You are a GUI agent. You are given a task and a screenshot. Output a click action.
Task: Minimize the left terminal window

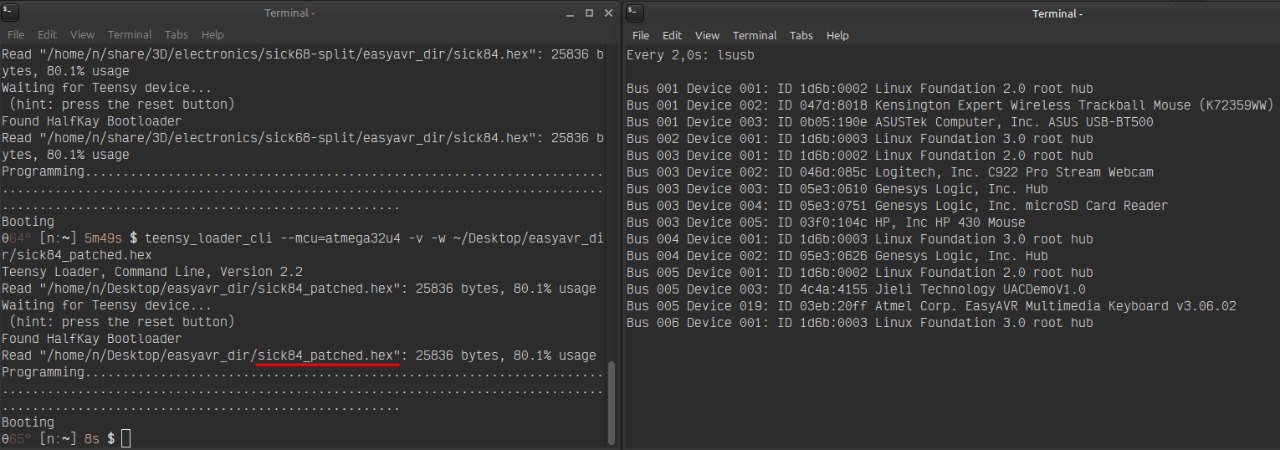tap(569, 13)
